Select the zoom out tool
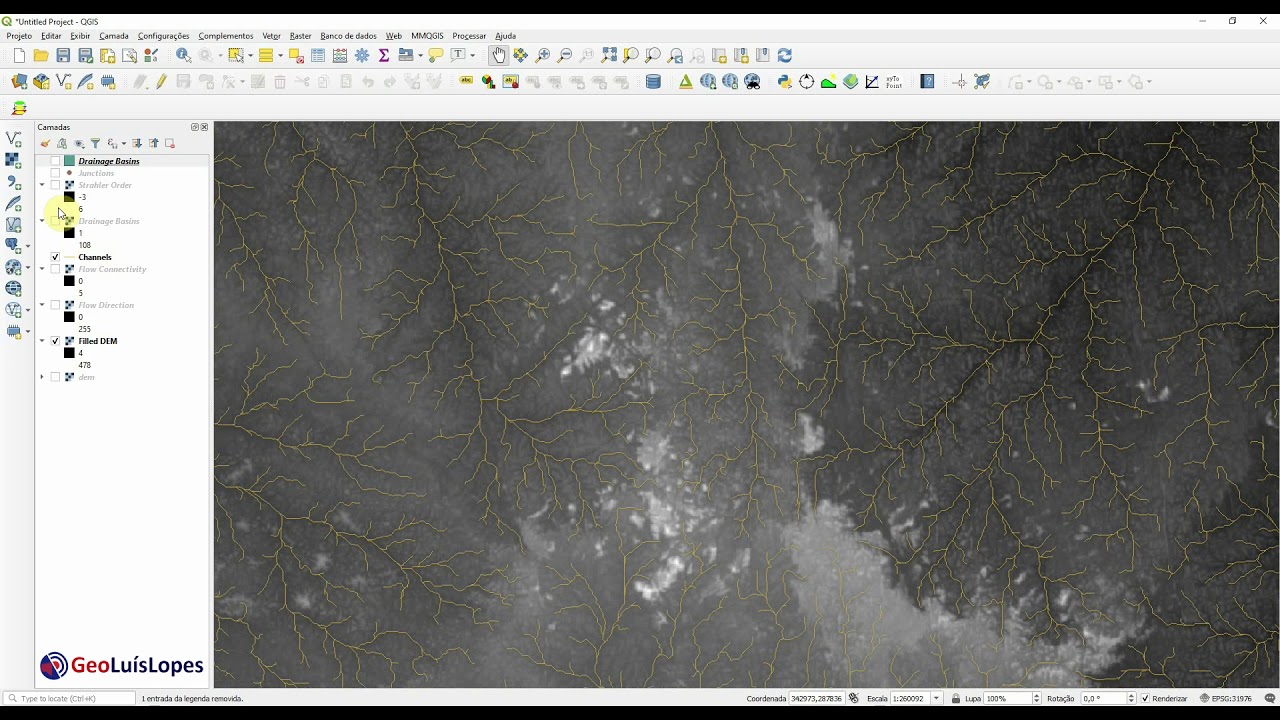The width and height of the screenshot is (1280, 720). 565,56
